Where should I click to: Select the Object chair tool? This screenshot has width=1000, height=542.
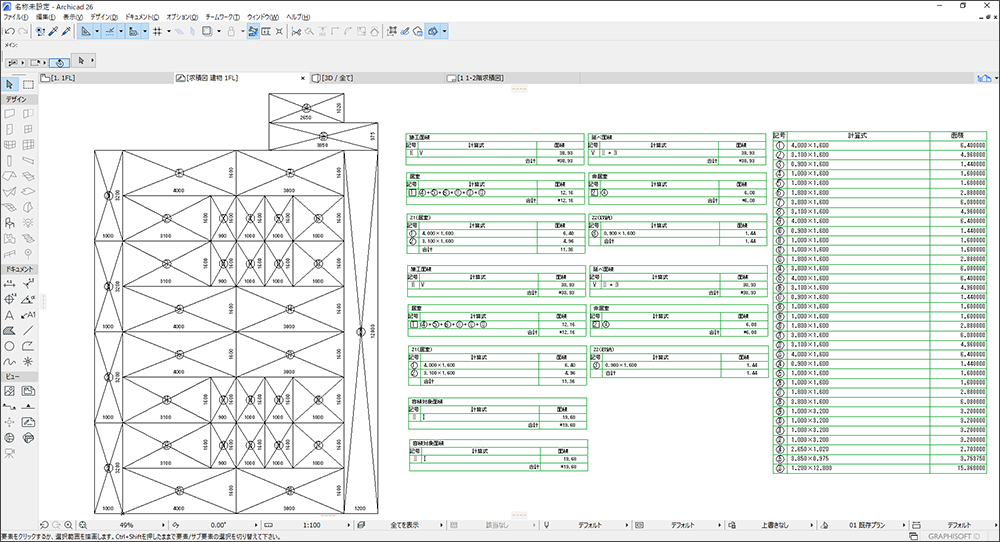[x=10, y=223]
